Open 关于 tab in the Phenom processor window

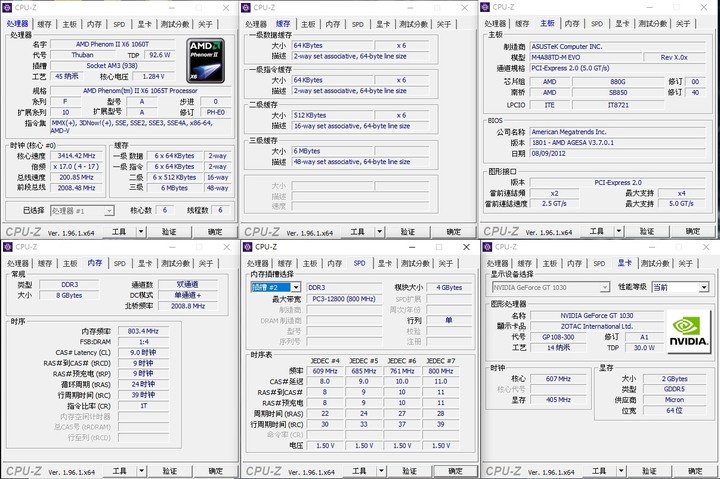click(x=205, y=24)
